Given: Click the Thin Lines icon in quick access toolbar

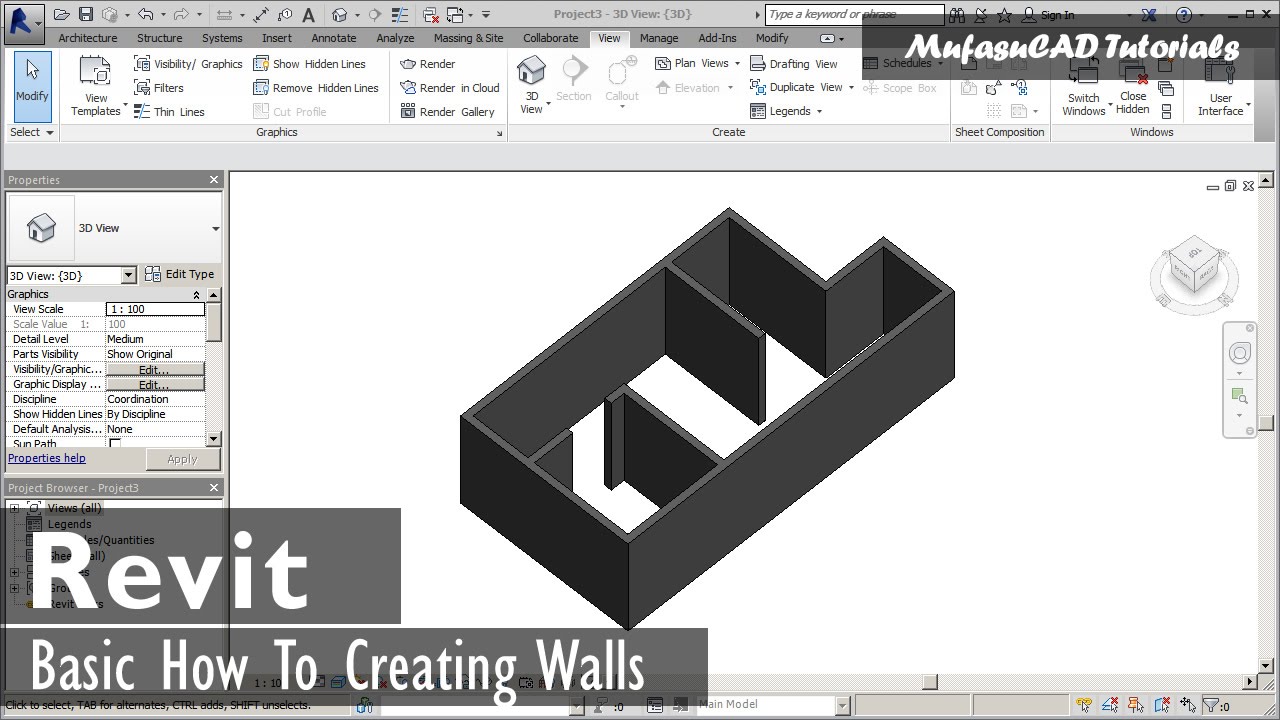Looking at the screenshot, I should 401,15.
